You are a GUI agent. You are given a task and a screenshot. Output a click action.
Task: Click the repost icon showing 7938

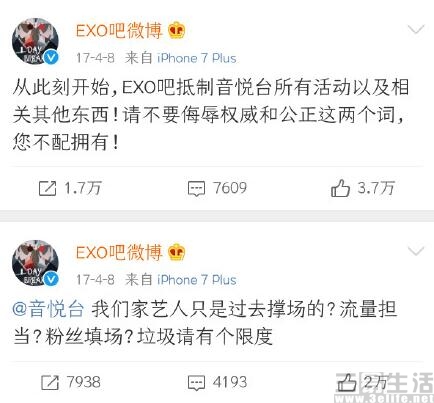(50, 382)
